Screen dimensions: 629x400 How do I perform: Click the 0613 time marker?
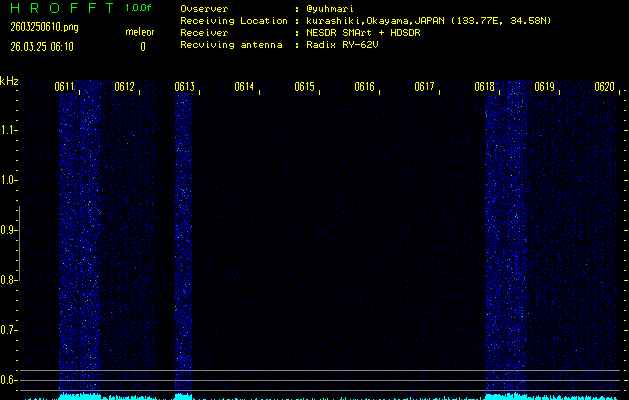click(184, 87)
